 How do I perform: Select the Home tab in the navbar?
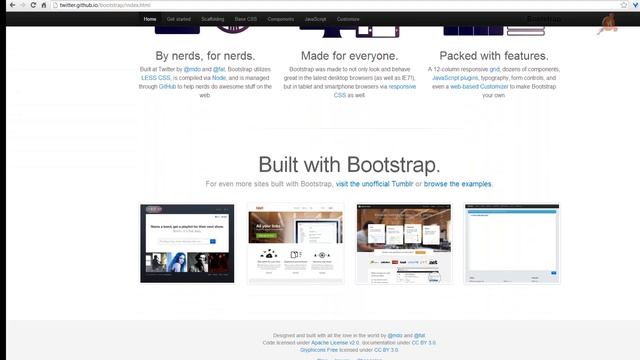point(150,19)
